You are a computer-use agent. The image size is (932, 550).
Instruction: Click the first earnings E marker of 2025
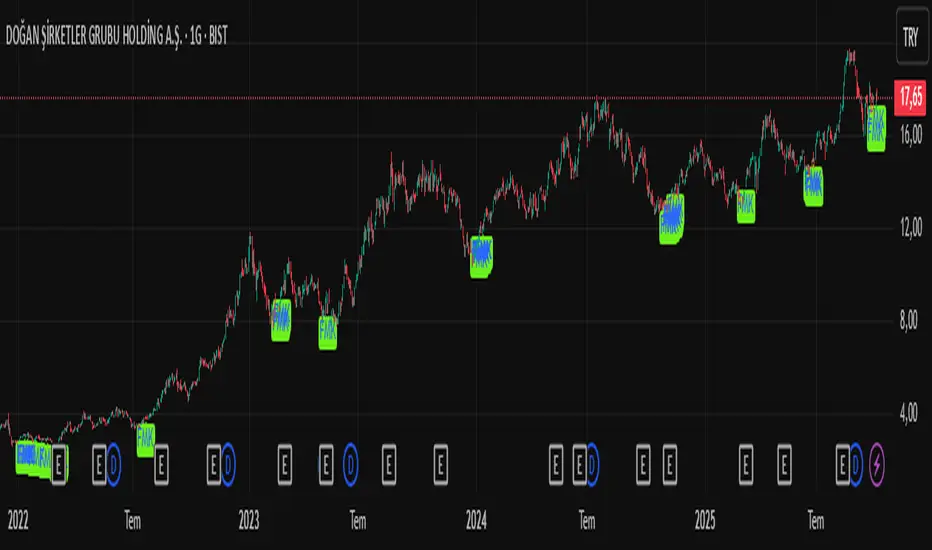coord(746,465)
